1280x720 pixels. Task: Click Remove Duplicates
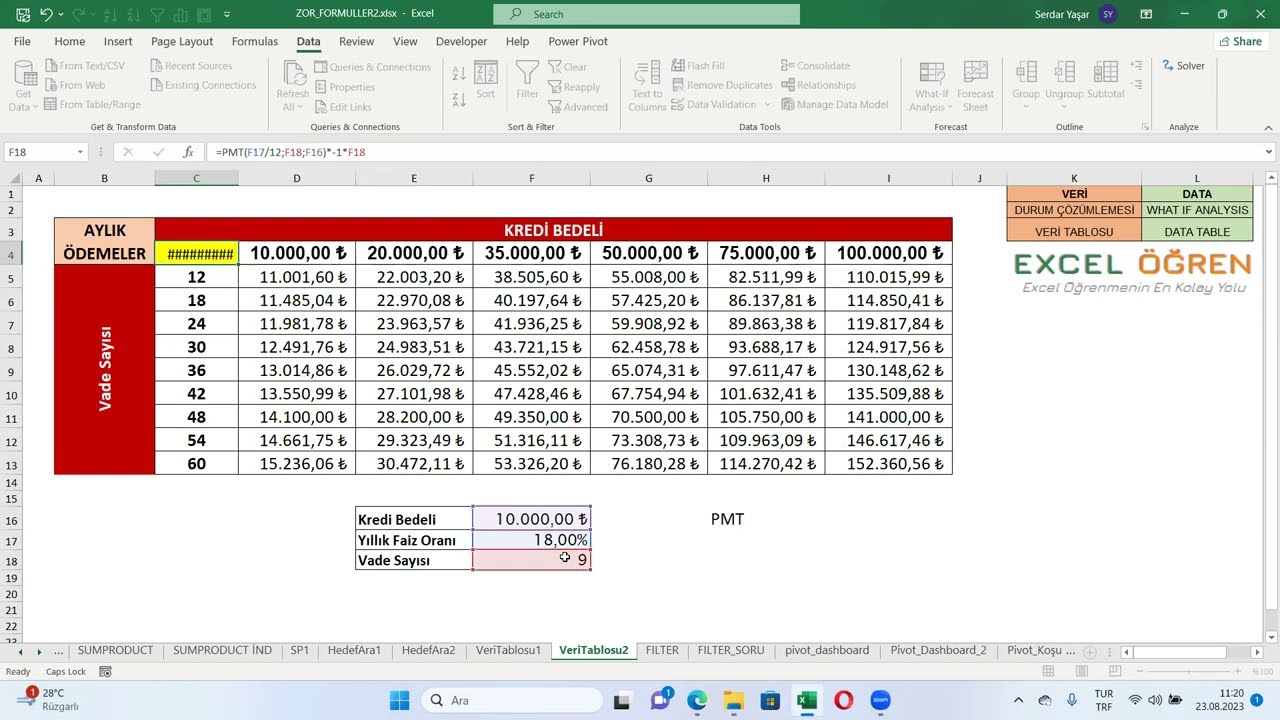click(722, 85)
